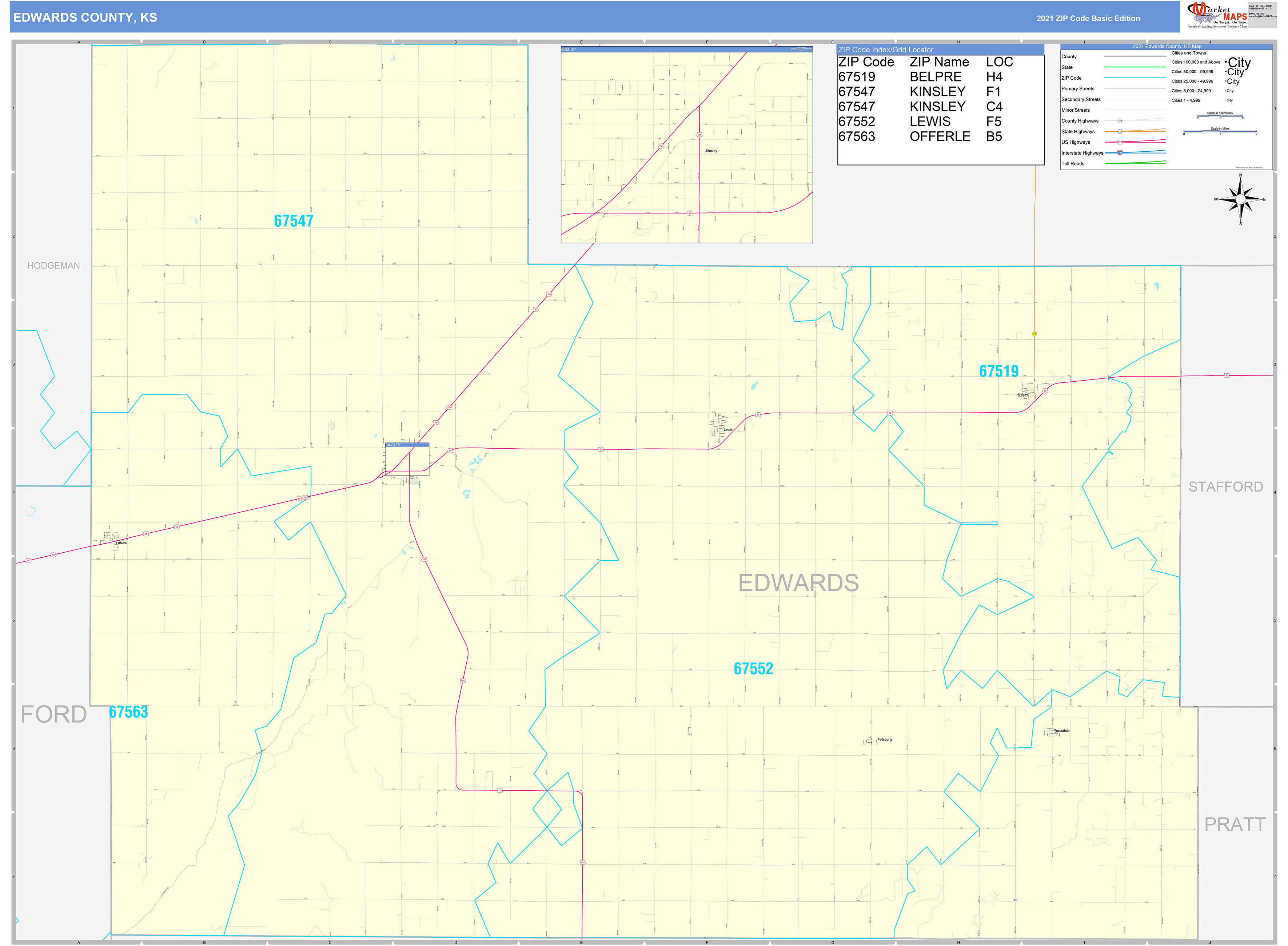Click the yellow highway marker north of Belpre
The height and width of the screenshot is (946, 1288).
coord(1034,333)
